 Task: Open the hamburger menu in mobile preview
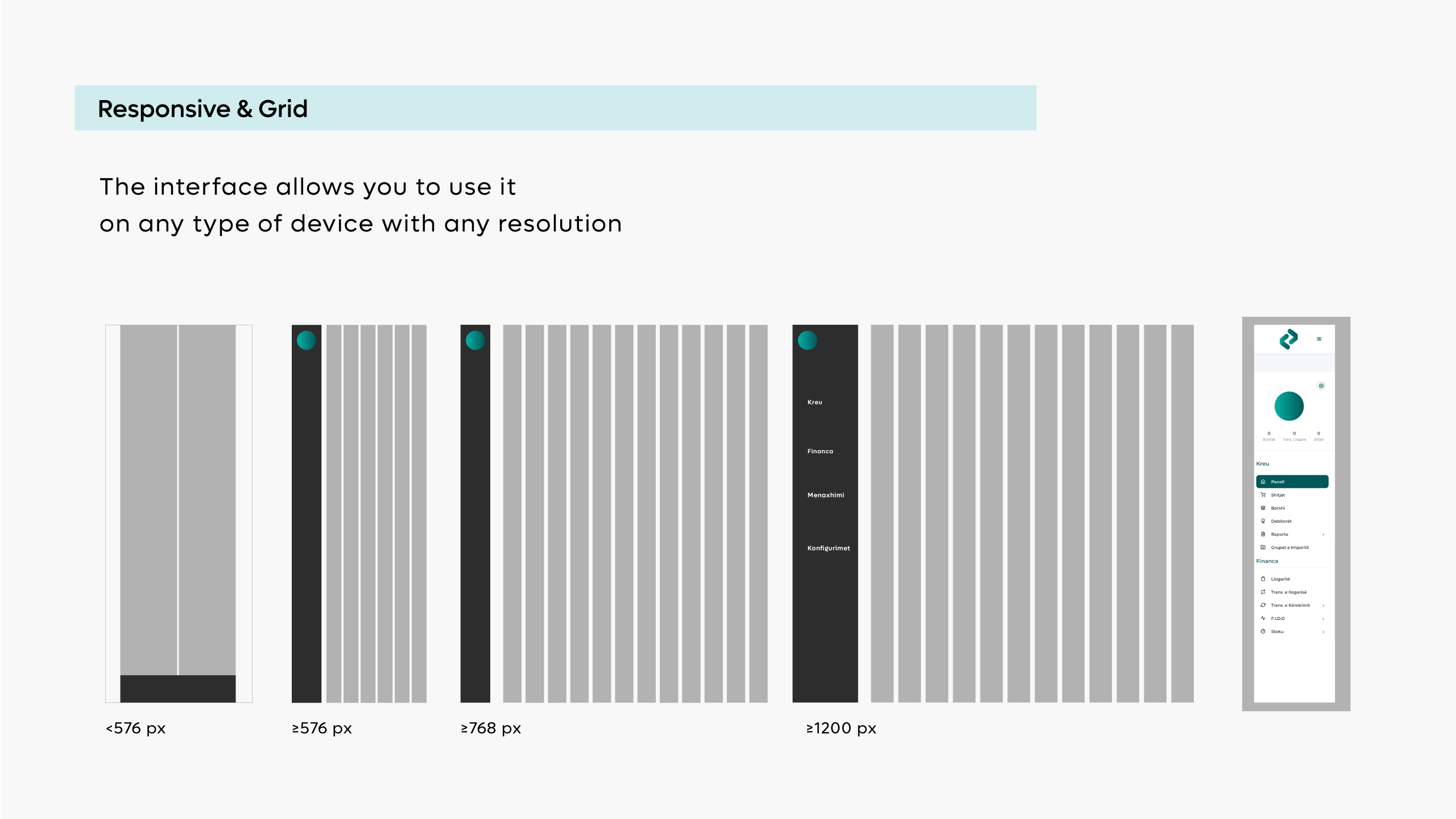pyautogui.click(x=1319, y=339)
